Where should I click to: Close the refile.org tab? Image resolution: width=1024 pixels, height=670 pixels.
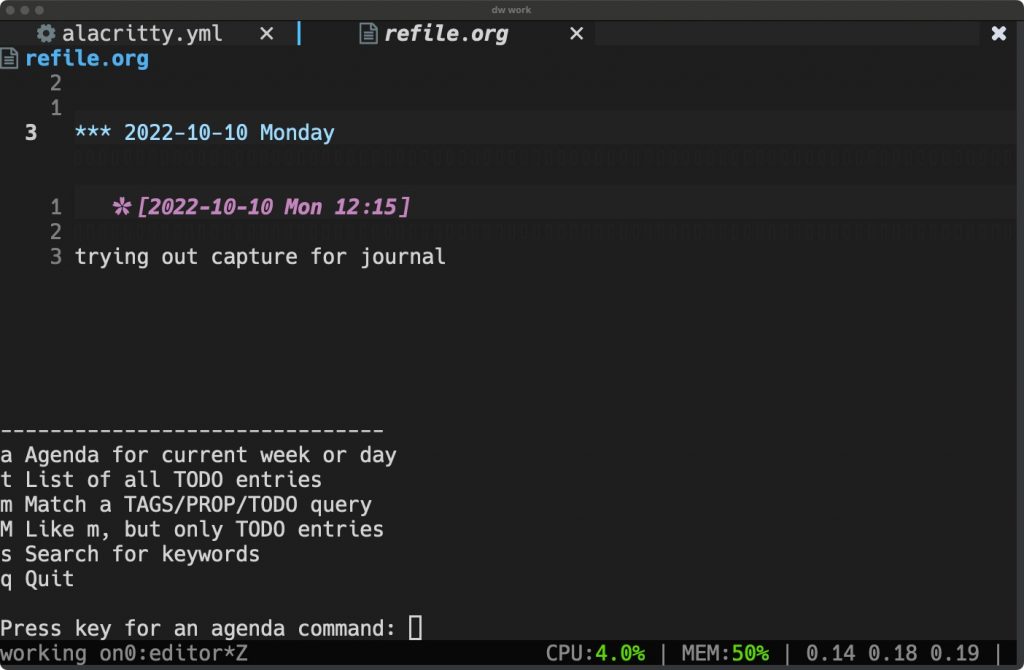point(575,33)
